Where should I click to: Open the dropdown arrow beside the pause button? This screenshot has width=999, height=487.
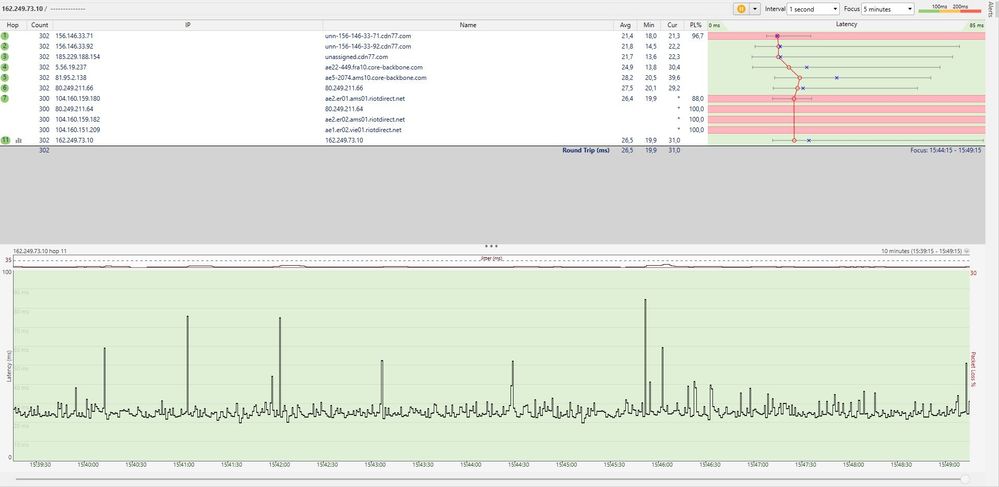pyautogui.click(x=755, y=9)
